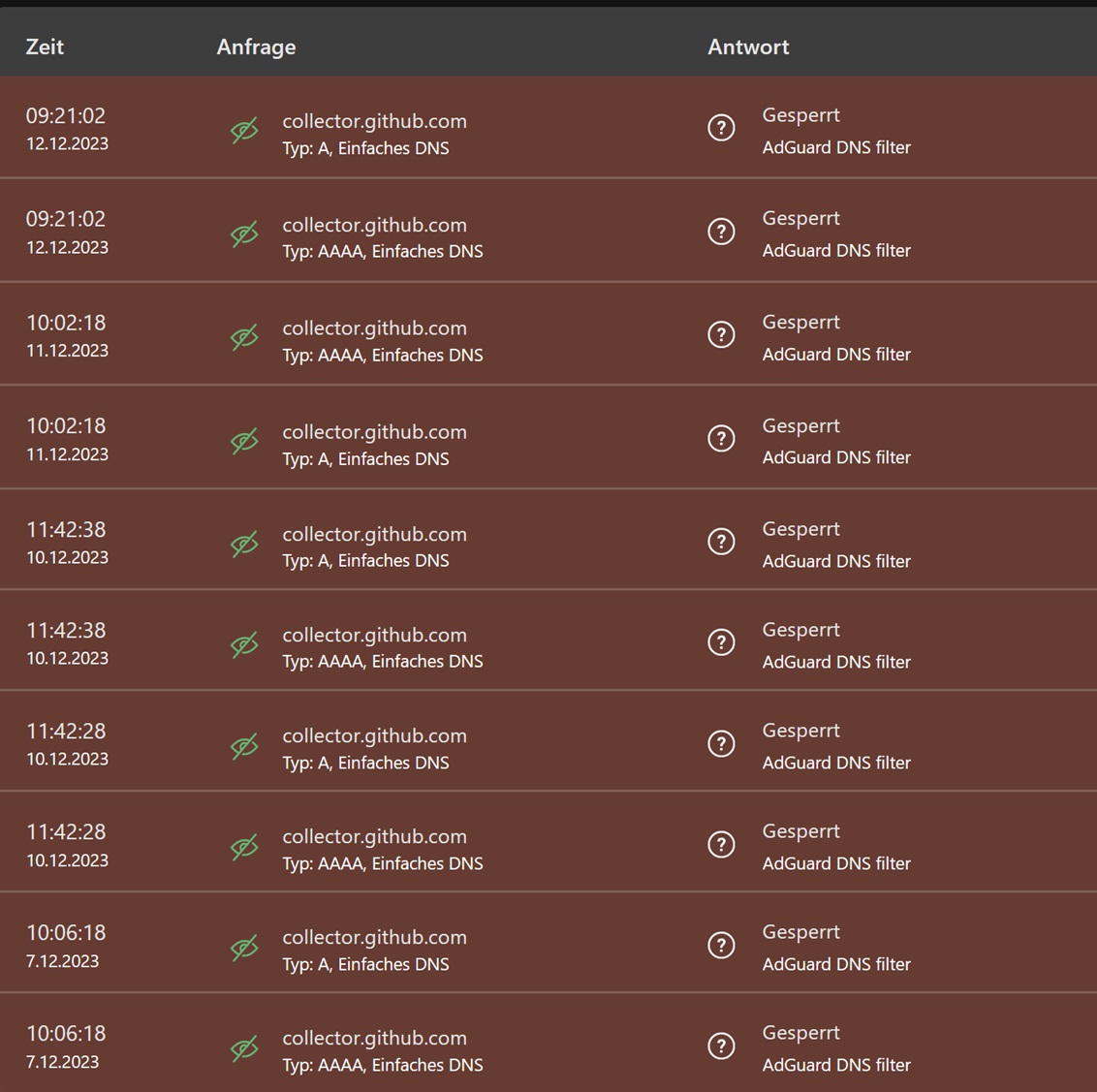This screenshot has width=1097, height=1092.
Task: Select collector.github.com in 11:42:28 Typ A row
Action: coord(374,736)
